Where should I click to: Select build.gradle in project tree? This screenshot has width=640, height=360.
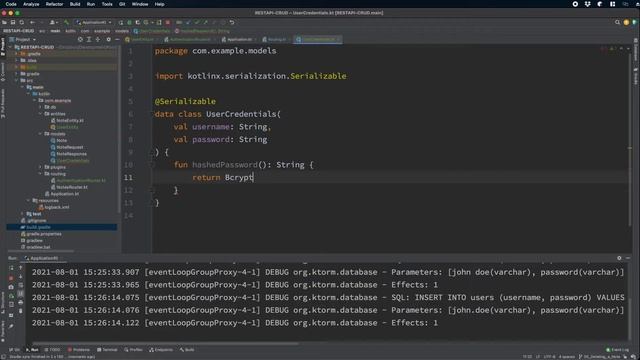(61, 227)
